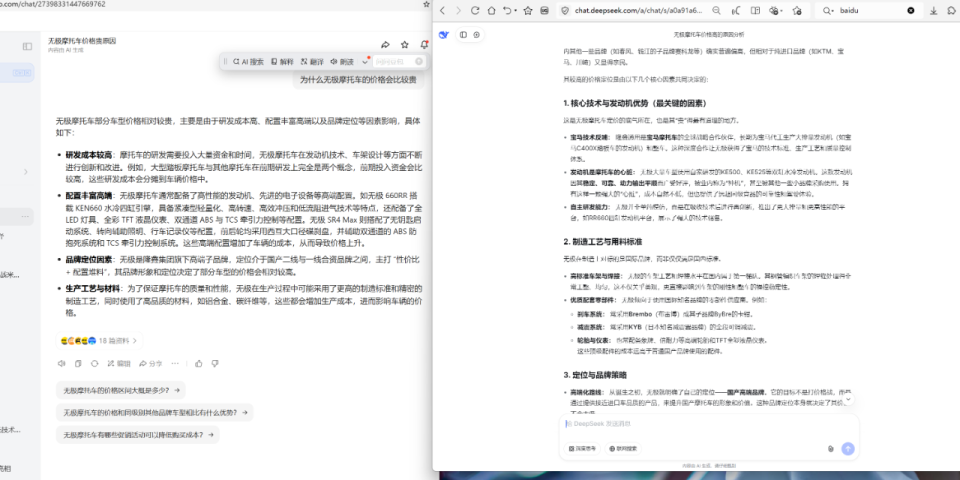This screenshot has width=960, height=480.
Task: Clear the baidu search box text
Action: (x=910, y=10)
